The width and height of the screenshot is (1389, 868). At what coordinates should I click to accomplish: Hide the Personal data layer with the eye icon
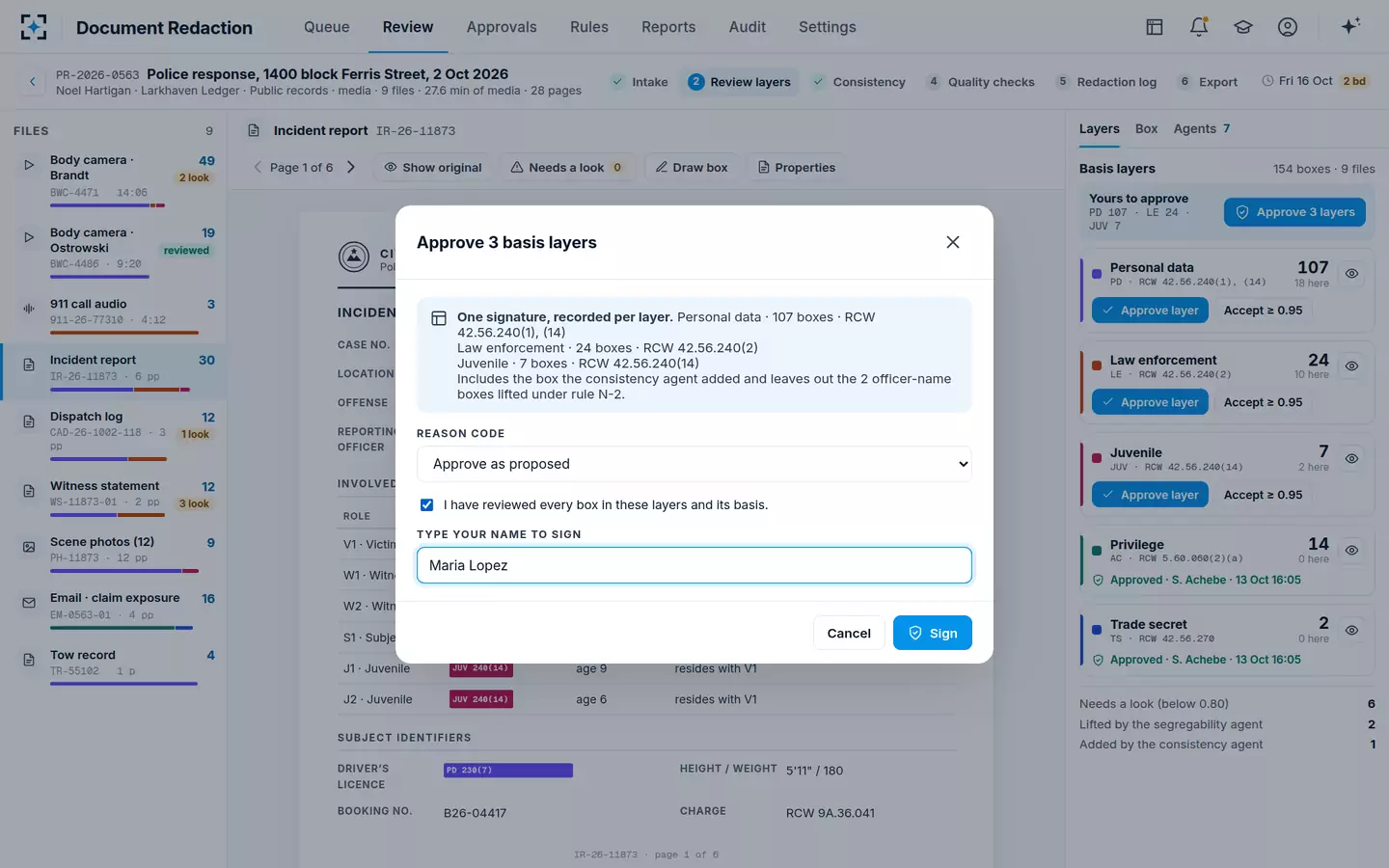[1352, 274]
